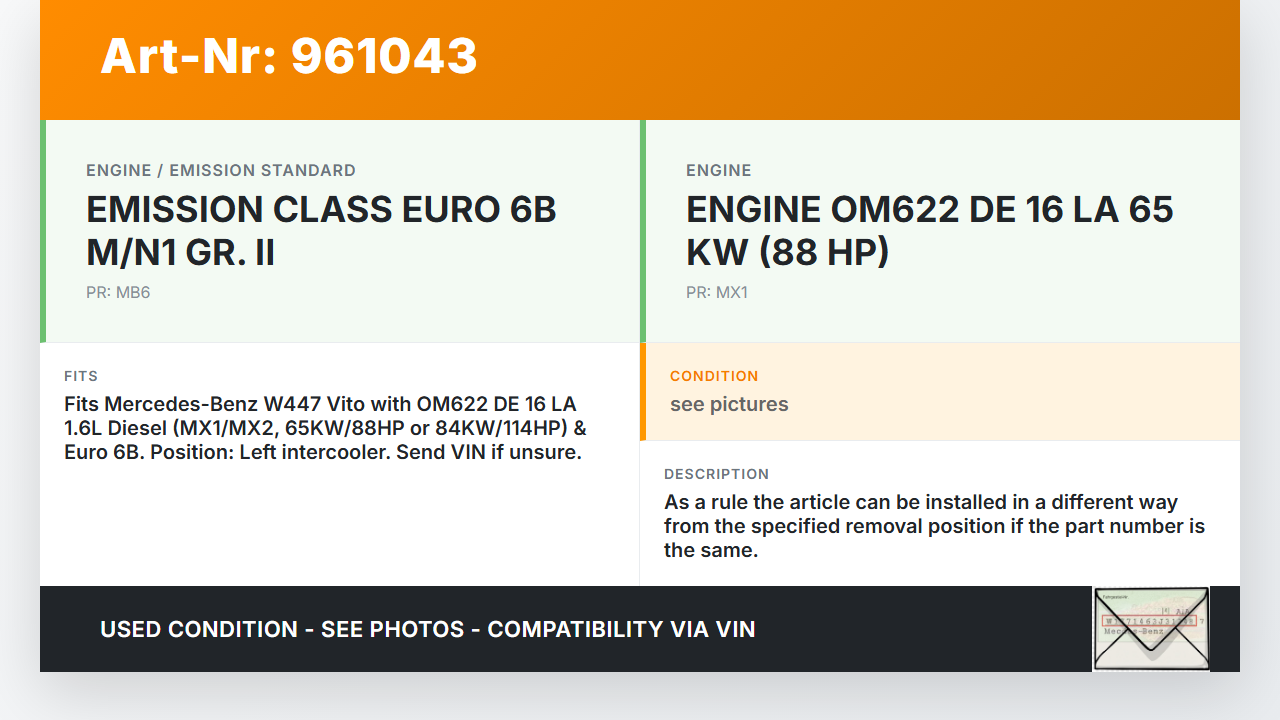Click the Art-Nr: 961043 heading
This screenshot has width=1280, height=720.
pos(289,56)
